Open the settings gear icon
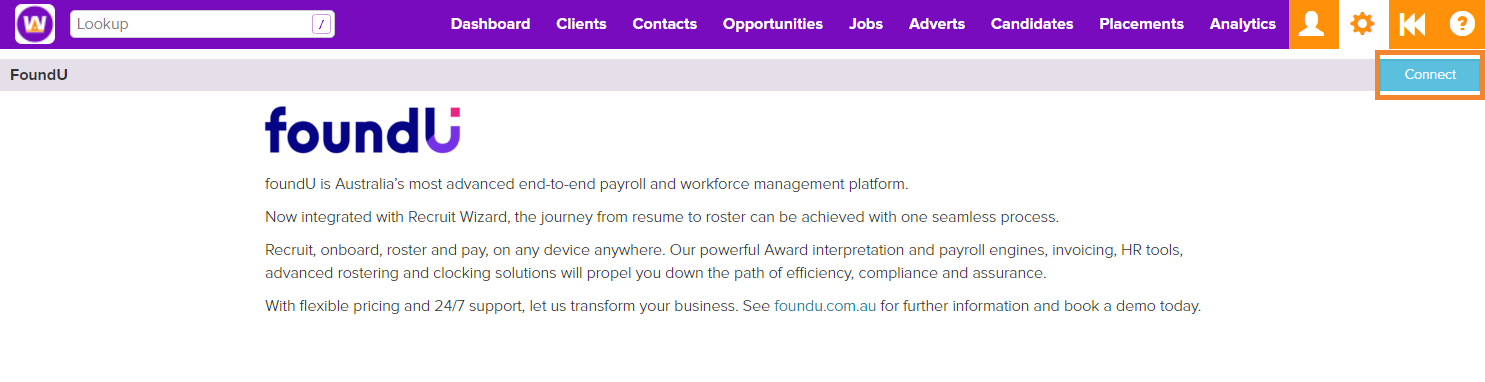1485x382 pixels. coord(1362,24)
